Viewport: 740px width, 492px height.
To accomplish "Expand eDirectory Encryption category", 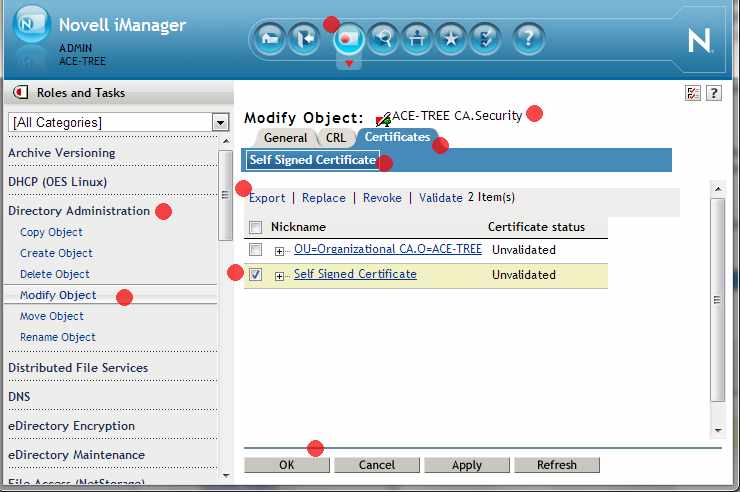I will 71,425.
